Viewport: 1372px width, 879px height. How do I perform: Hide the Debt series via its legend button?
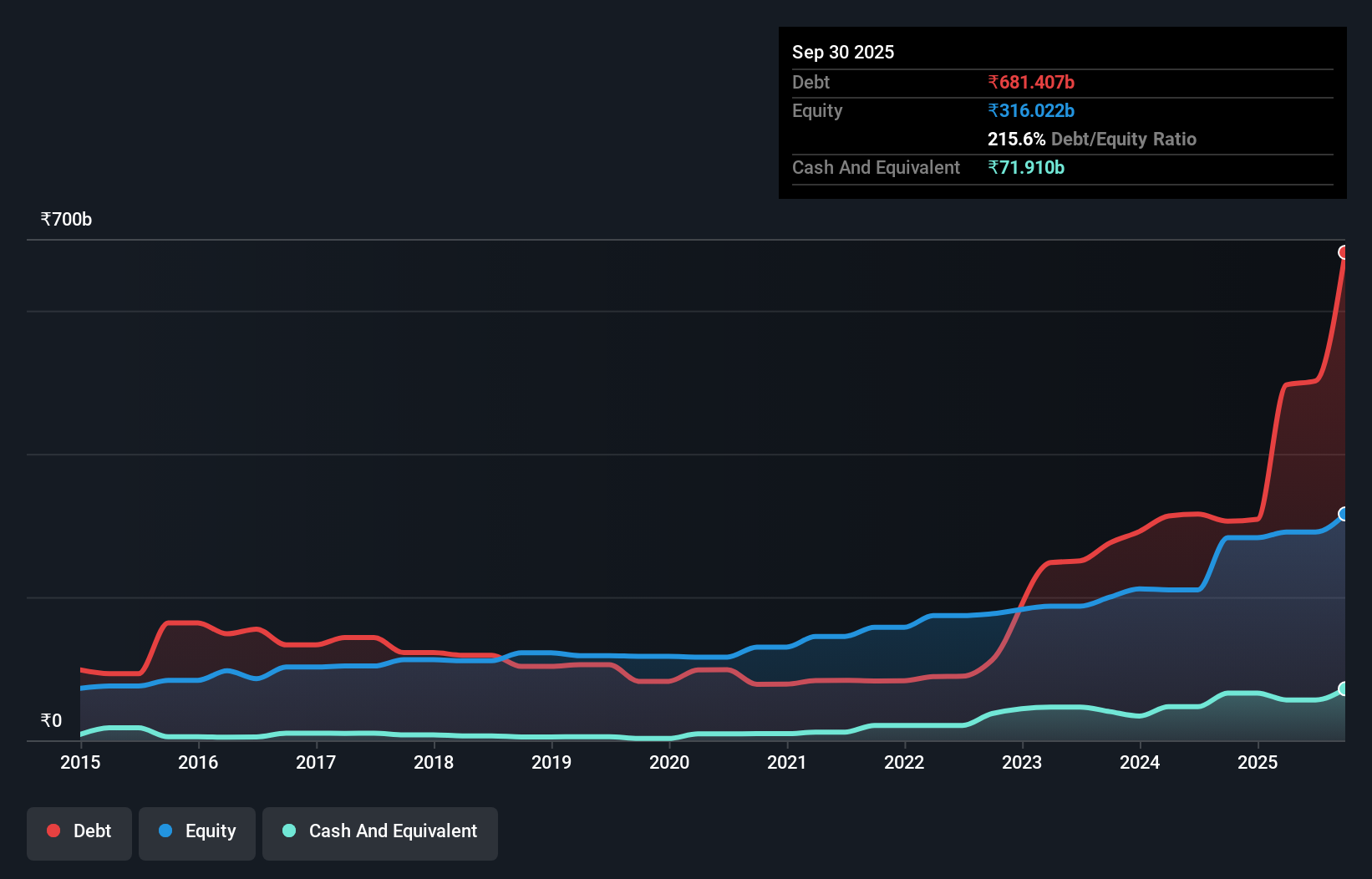(79, 833)
